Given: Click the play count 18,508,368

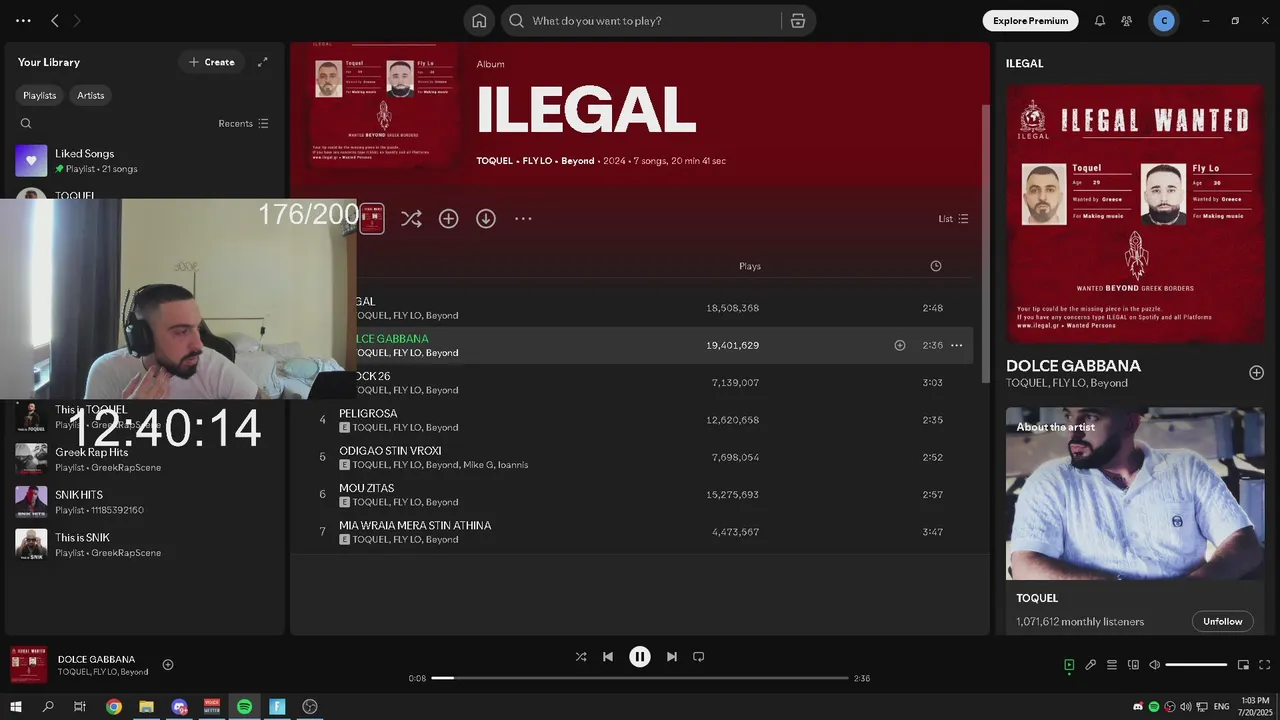Looking at the screenshot, I should point(732,308).
